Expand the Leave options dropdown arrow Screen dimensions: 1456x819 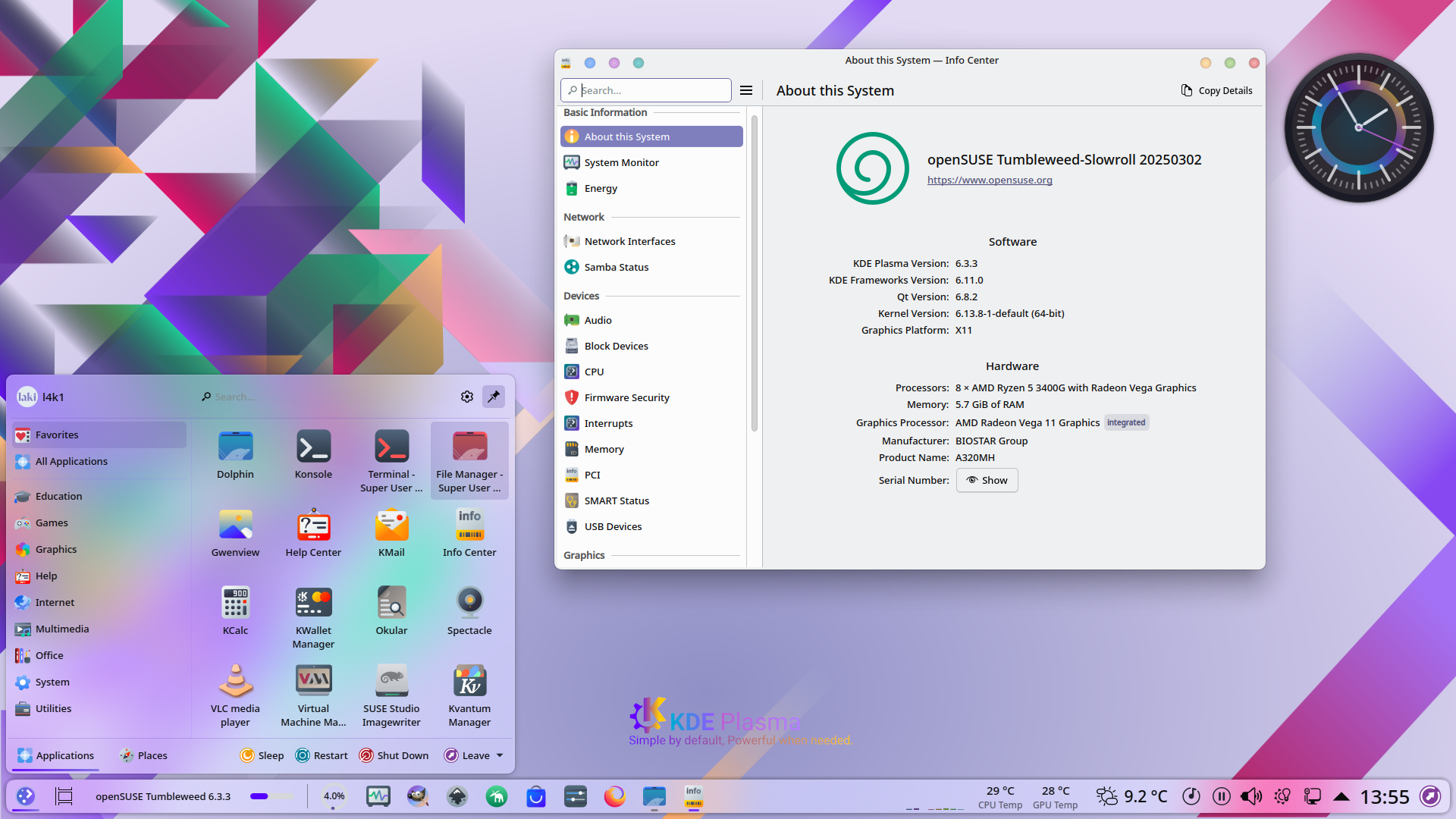(500, 755)
